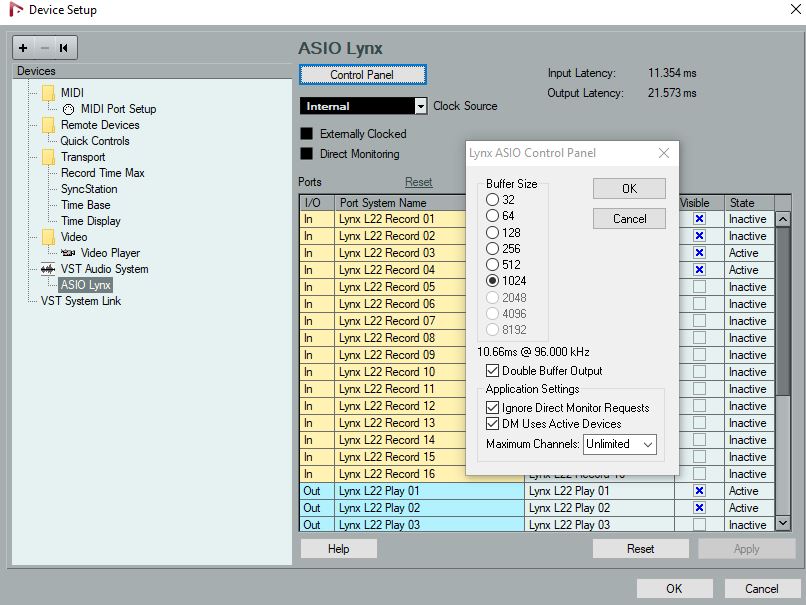
Task: Click Lynx L22 Record 08 port name
Action: tap(387, 338)
